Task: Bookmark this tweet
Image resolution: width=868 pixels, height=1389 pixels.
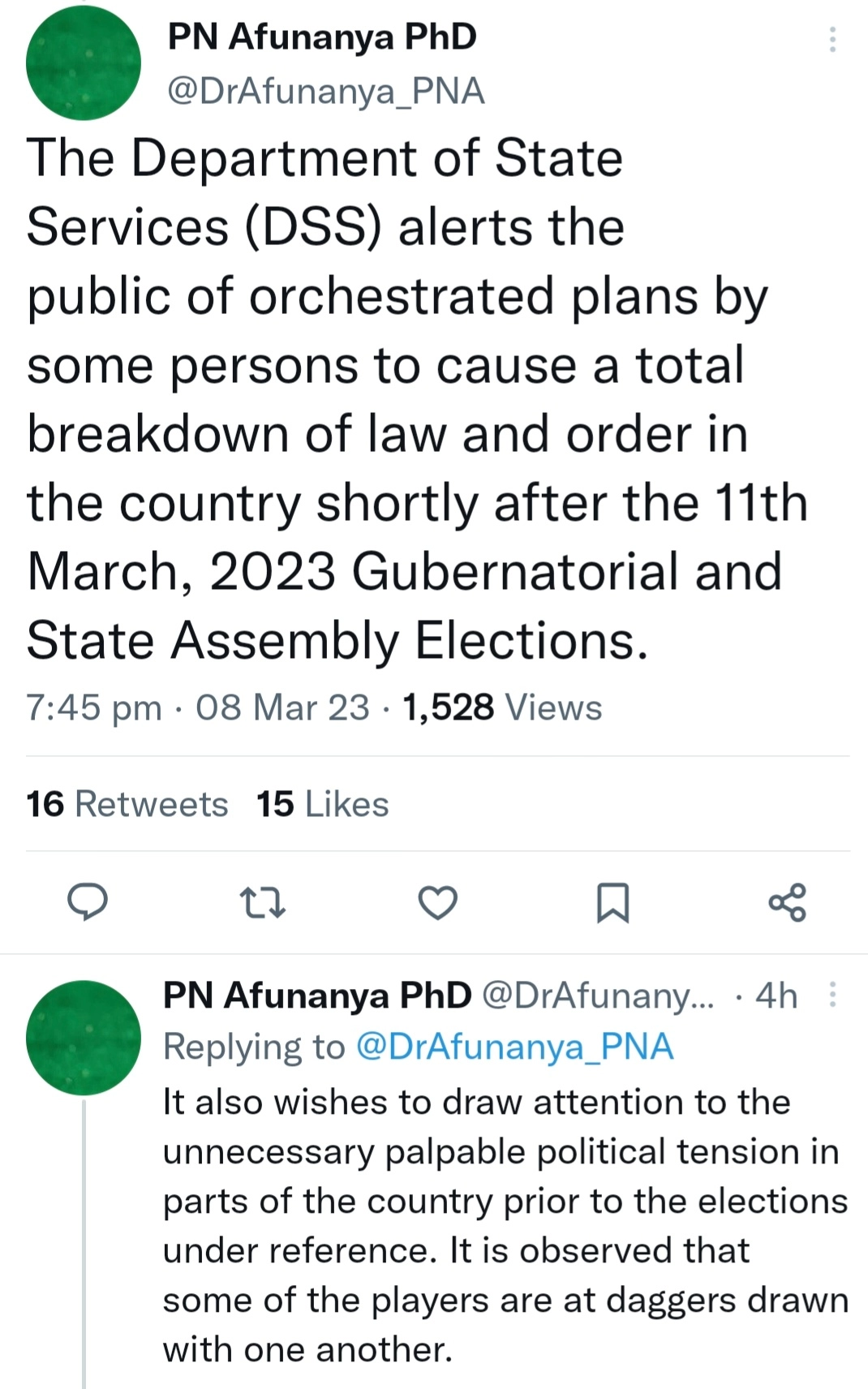Action: 612,903
